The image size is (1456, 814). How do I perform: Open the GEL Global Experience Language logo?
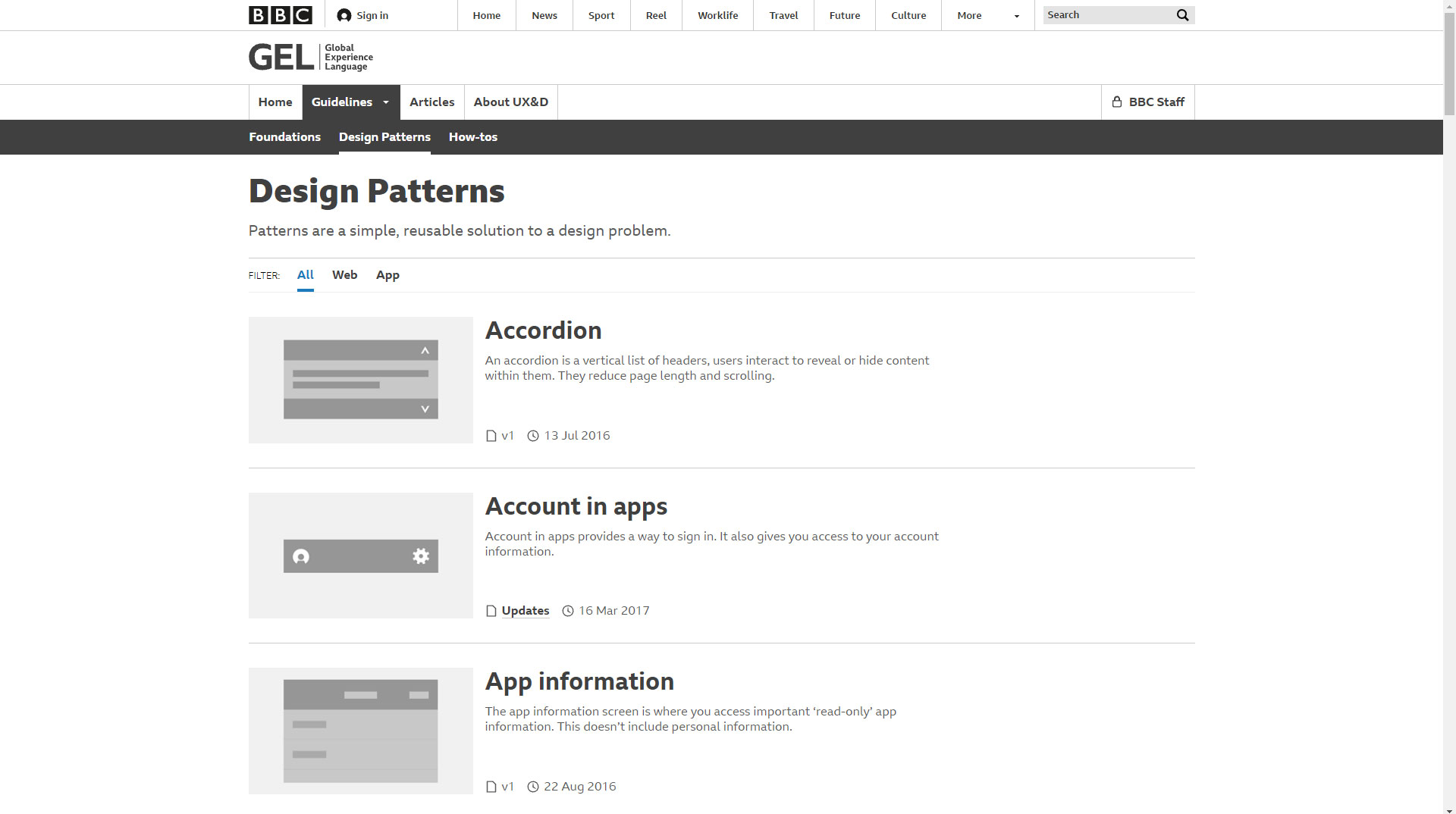click(311, 58)
